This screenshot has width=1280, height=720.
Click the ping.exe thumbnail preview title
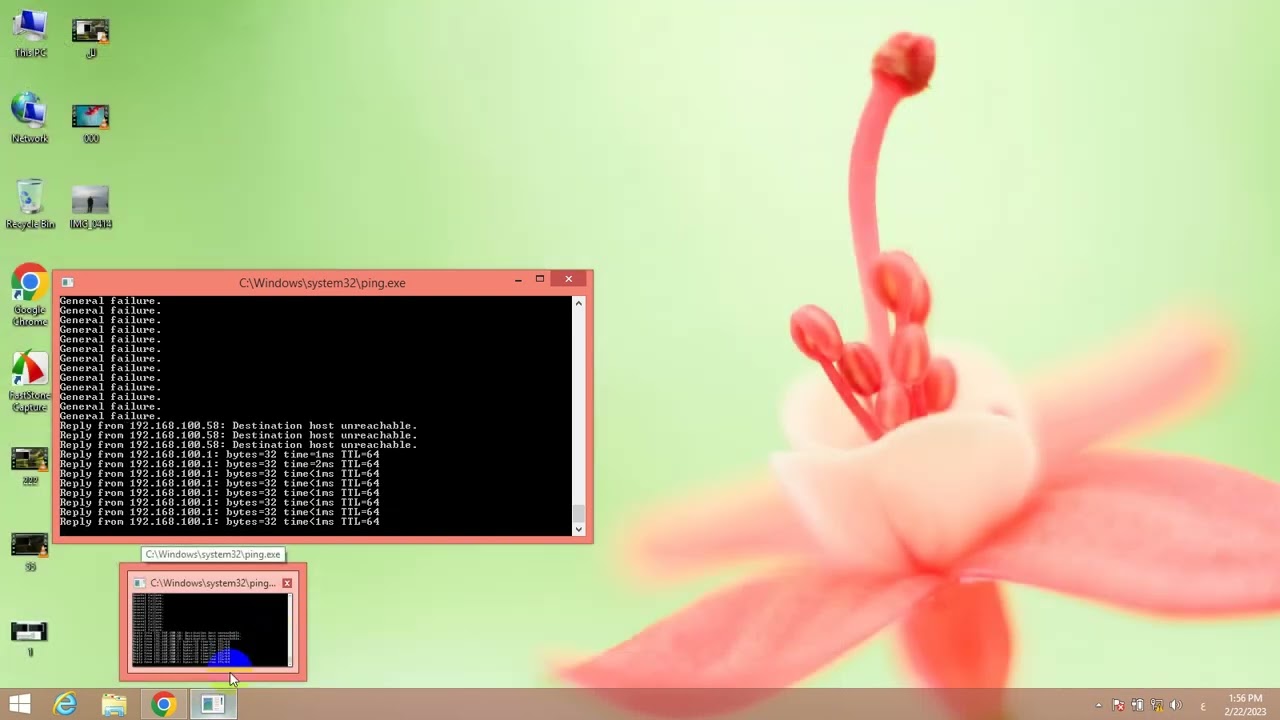tap(212, 583)
